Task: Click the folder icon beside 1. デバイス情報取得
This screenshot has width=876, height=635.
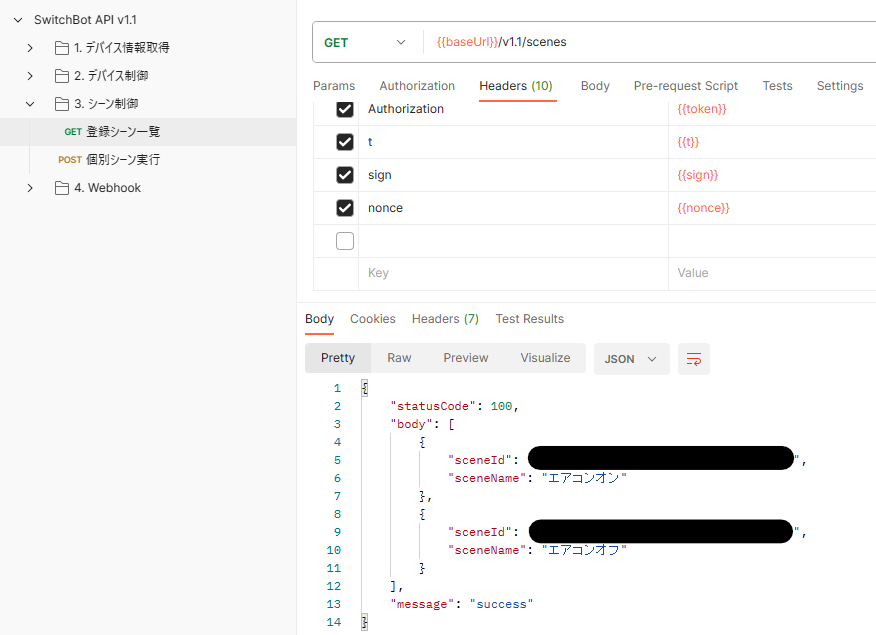Action: point(60,47)
